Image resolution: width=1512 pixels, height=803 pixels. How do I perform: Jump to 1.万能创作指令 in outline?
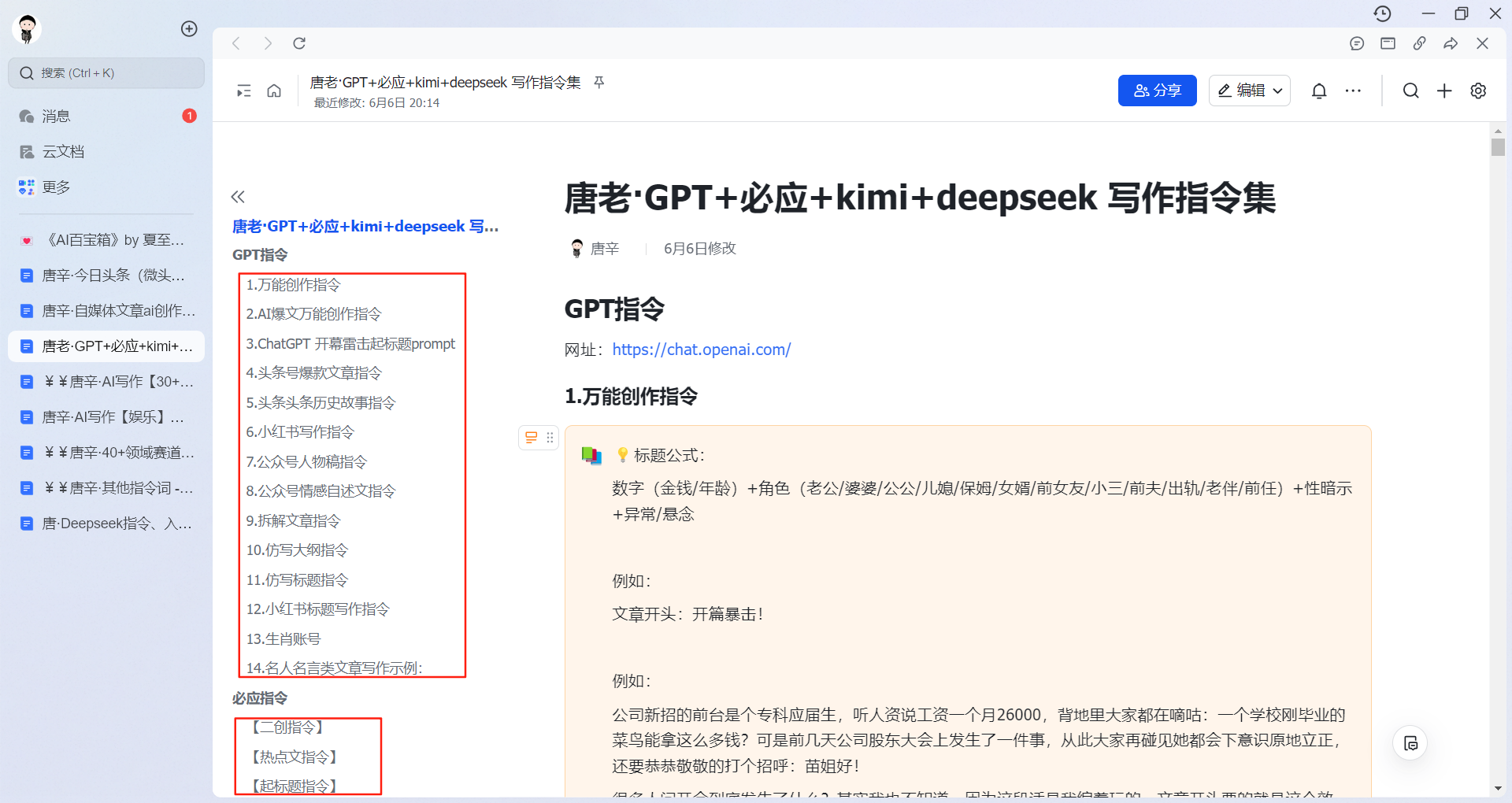(x=293, y=285)
